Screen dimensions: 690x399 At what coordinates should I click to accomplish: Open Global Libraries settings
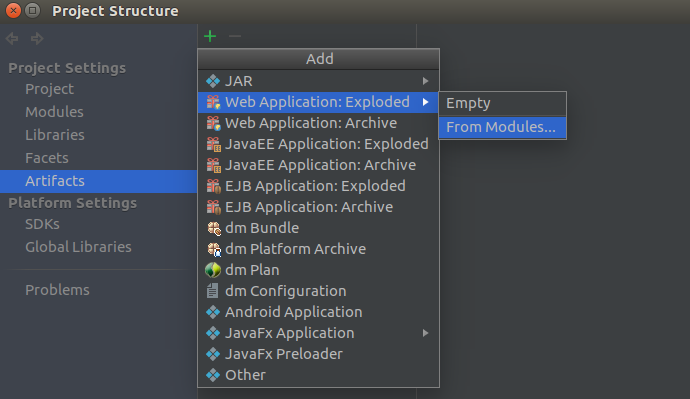99,247
